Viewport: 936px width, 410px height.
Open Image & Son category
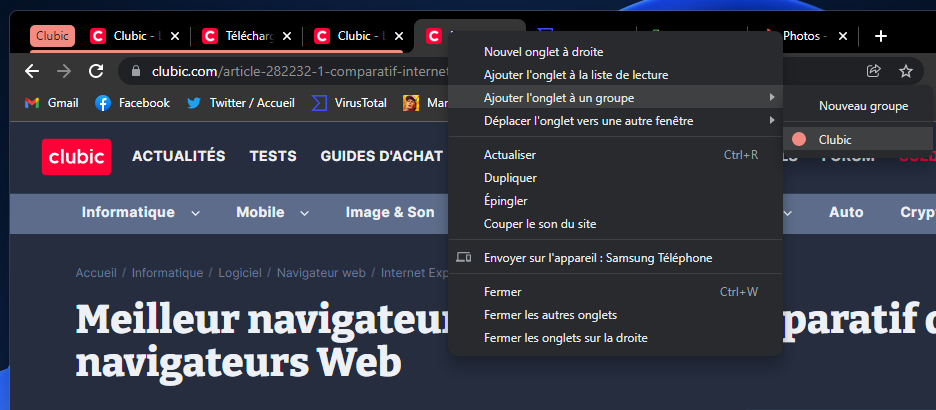[x=390, y=212]
